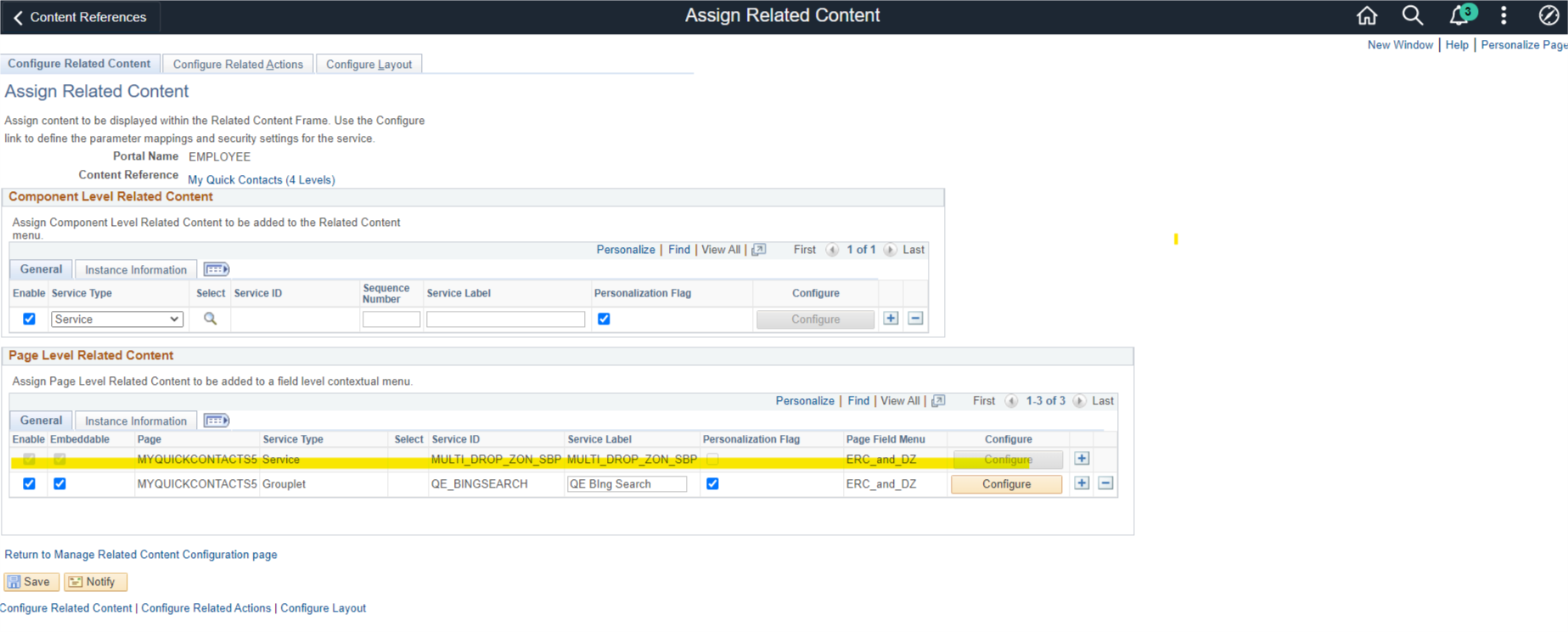Click View All in Page Level grid
This screenshot has width=1568, height=632.
(x=900, y=401)
